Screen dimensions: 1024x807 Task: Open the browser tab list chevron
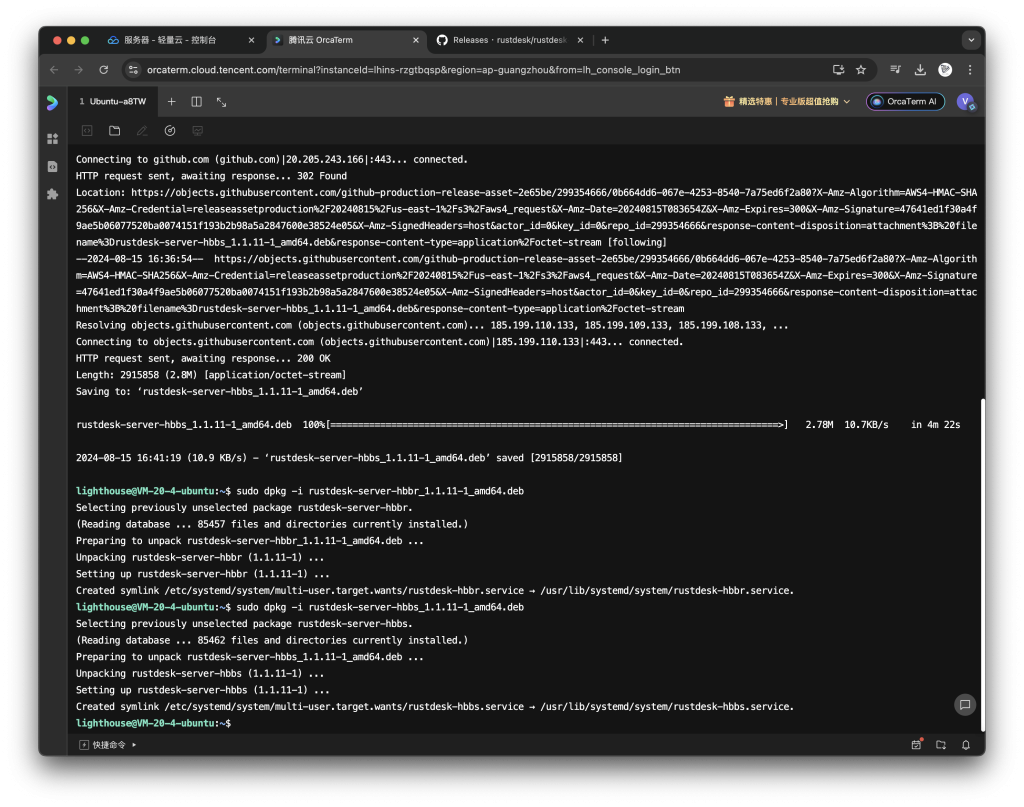tap(970, 40)
